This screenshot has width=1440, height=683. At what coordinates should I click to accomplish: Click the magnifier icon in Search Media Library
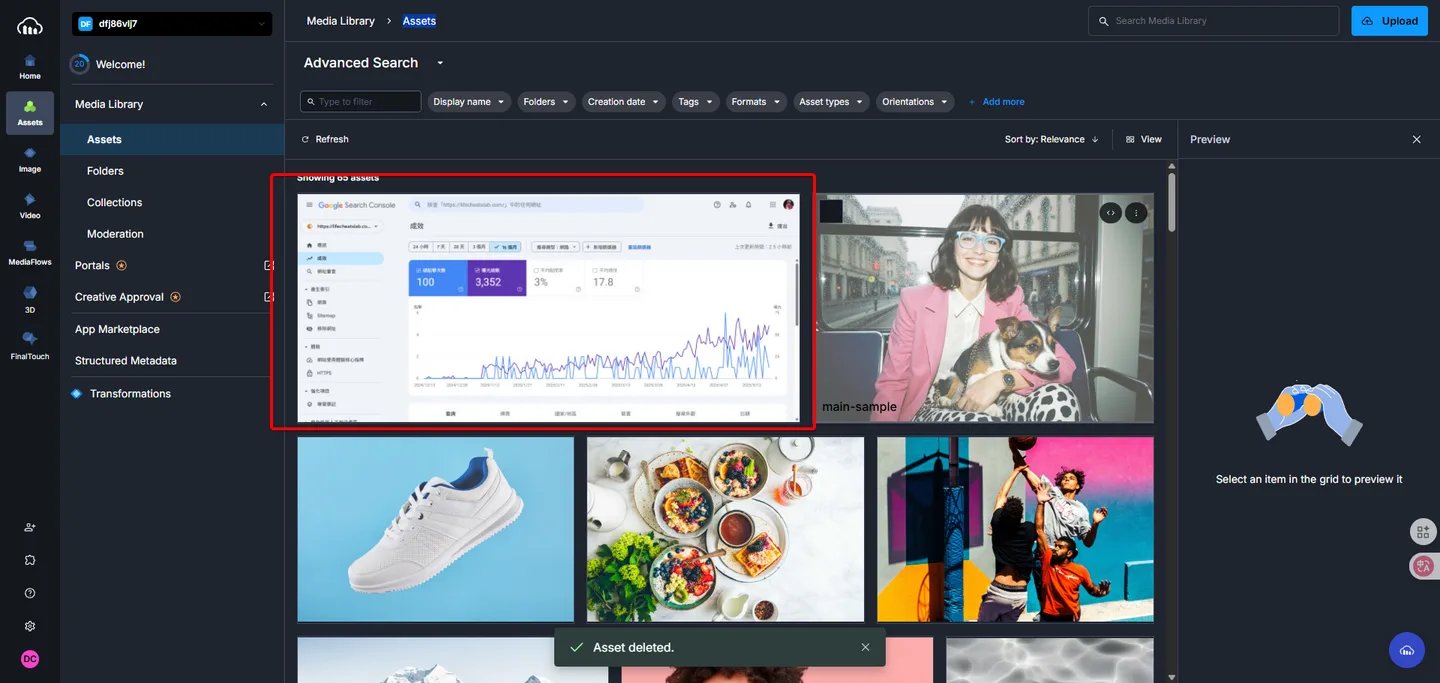1104,21
